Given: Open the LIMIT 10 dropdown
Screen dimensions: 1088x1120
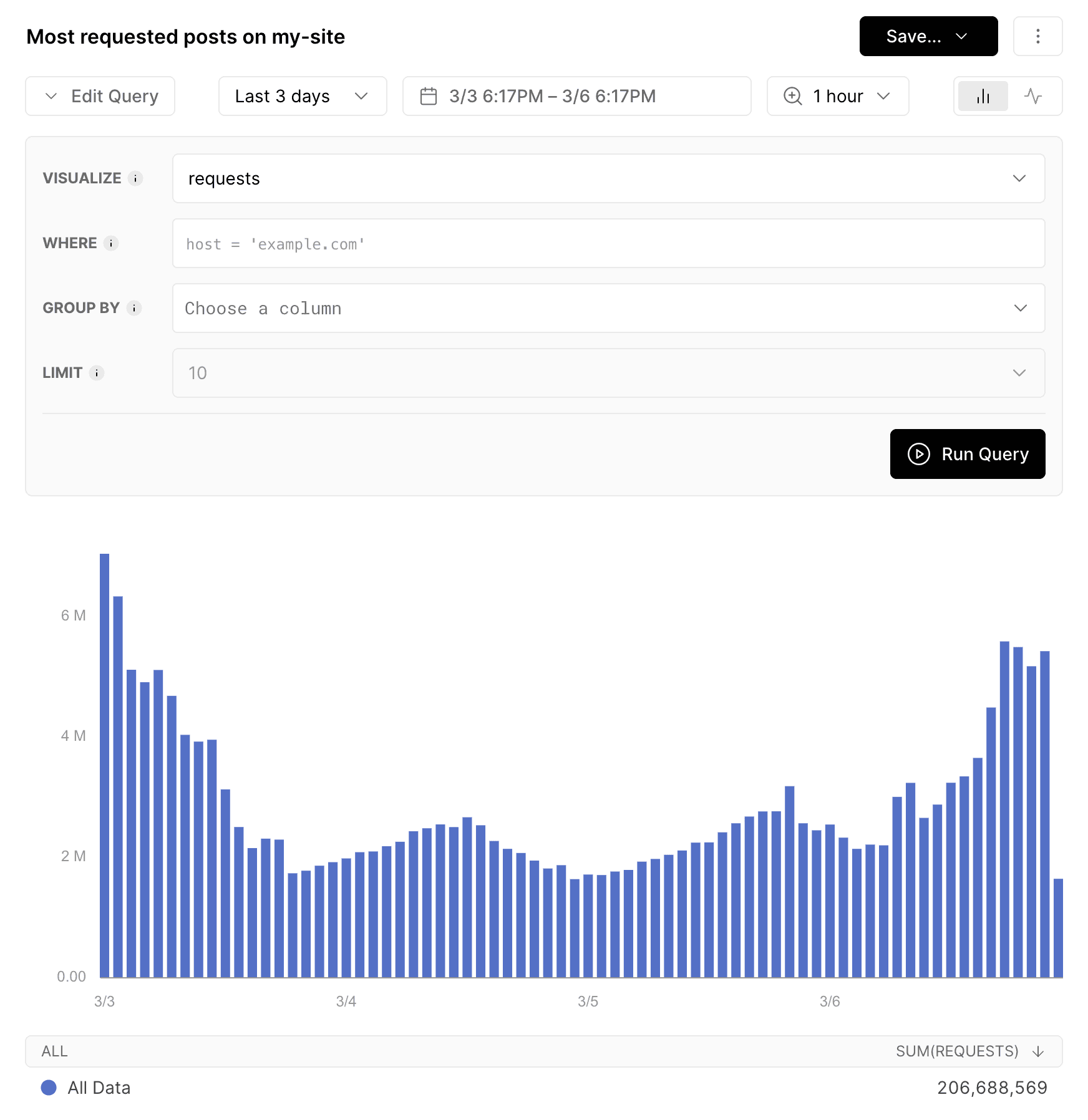Looking at the screenshot, I should 608,373.
